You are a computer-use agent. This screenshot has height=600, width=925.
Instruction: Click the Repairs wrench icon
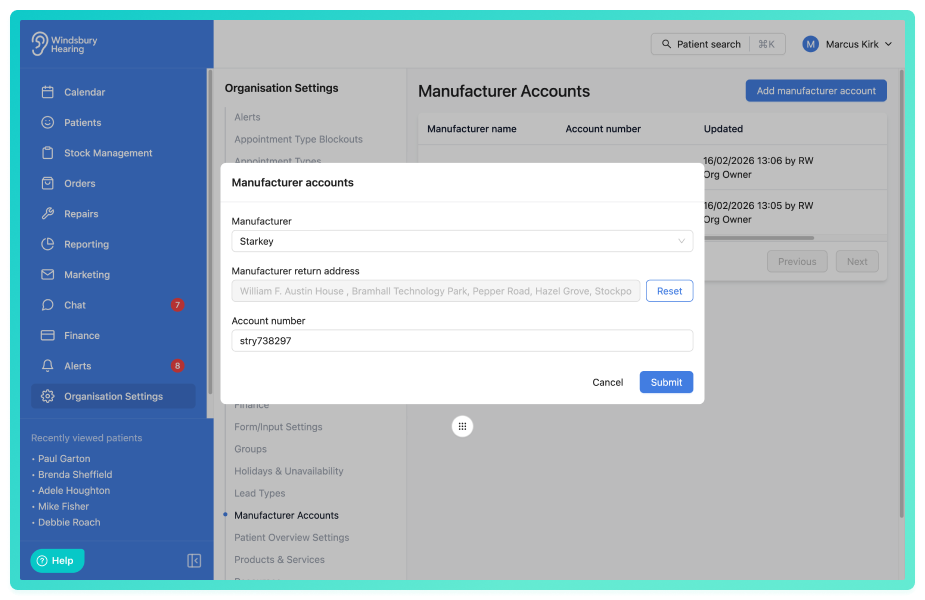click(x=48, y=214)
